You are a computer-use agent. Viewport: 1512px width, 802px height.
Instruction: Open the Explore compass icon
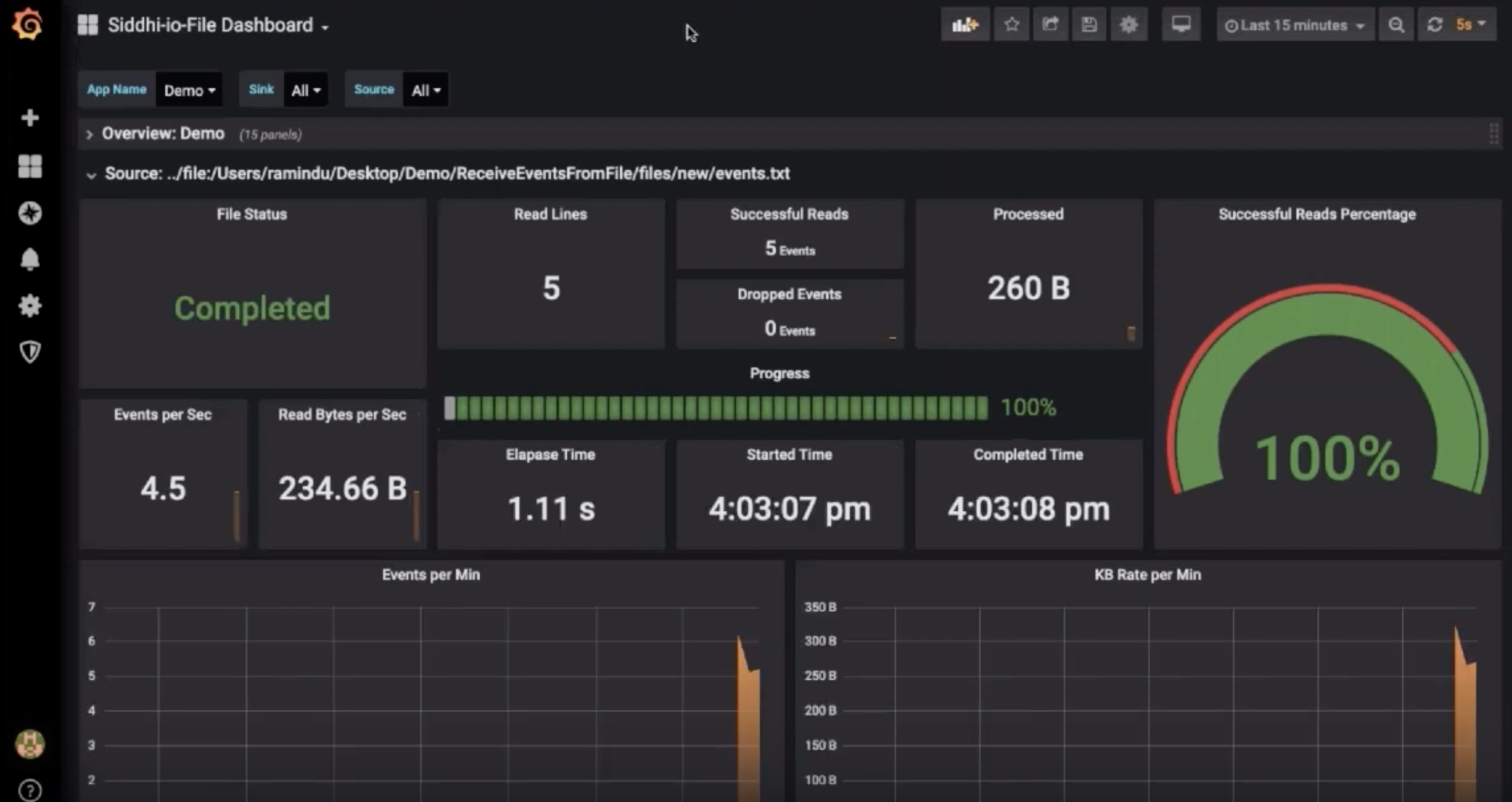tap(30, 212)
